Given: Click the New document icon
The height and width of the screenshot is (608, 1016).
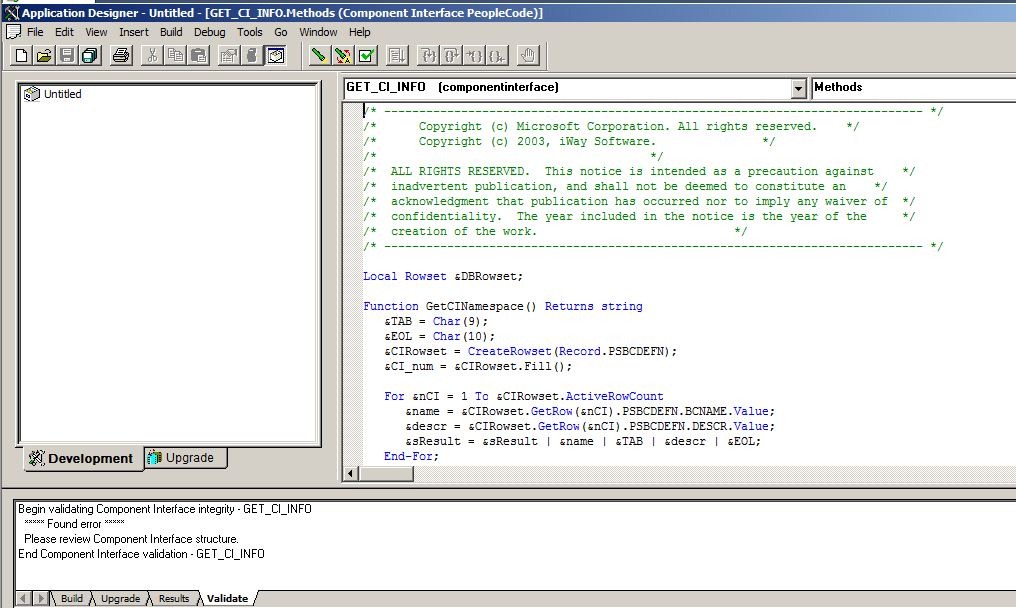Looking at the screenshot, I should (x=21, y=56).
